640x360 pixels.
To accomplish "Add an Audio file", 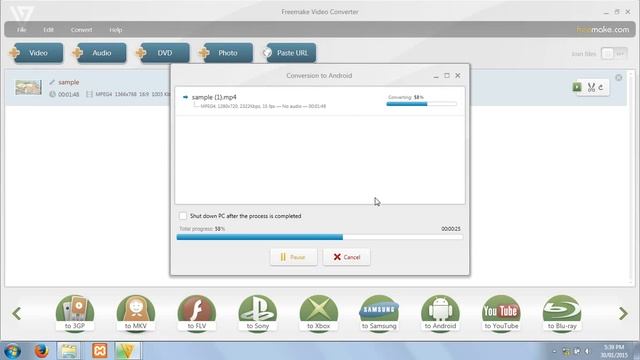I will (100, 53).
